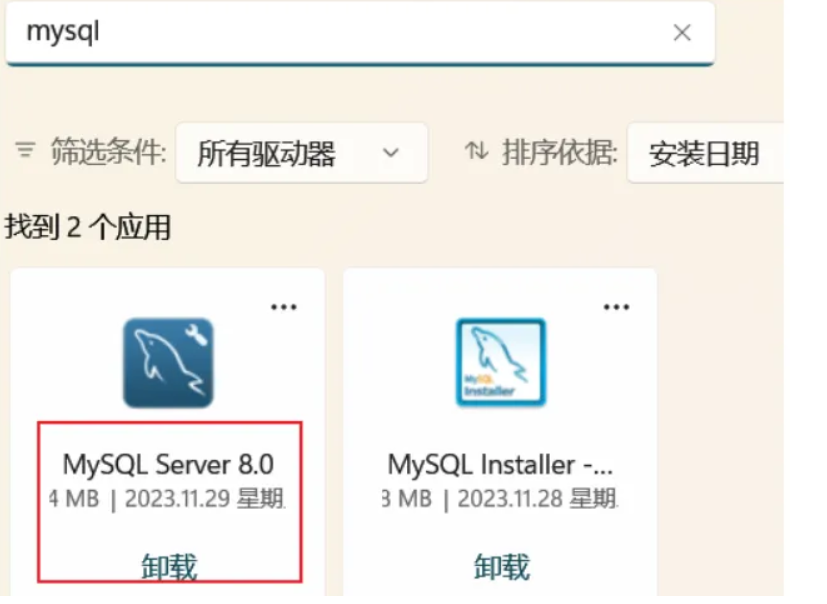
Task: Select the MySQL Installer title text
Action: [500, 465]
